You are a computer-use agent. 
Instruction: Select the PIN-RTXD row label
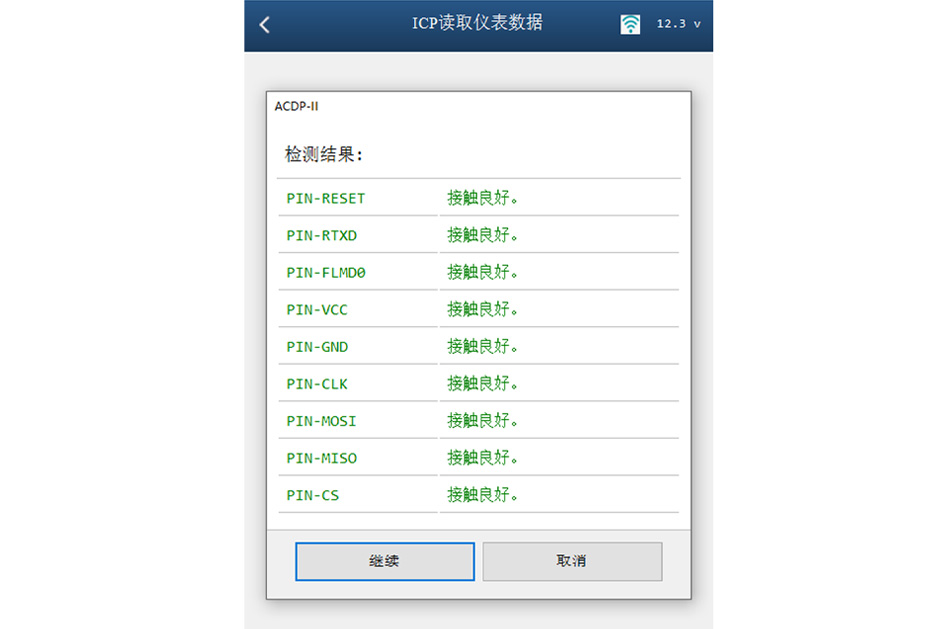(x=321, y=235)
